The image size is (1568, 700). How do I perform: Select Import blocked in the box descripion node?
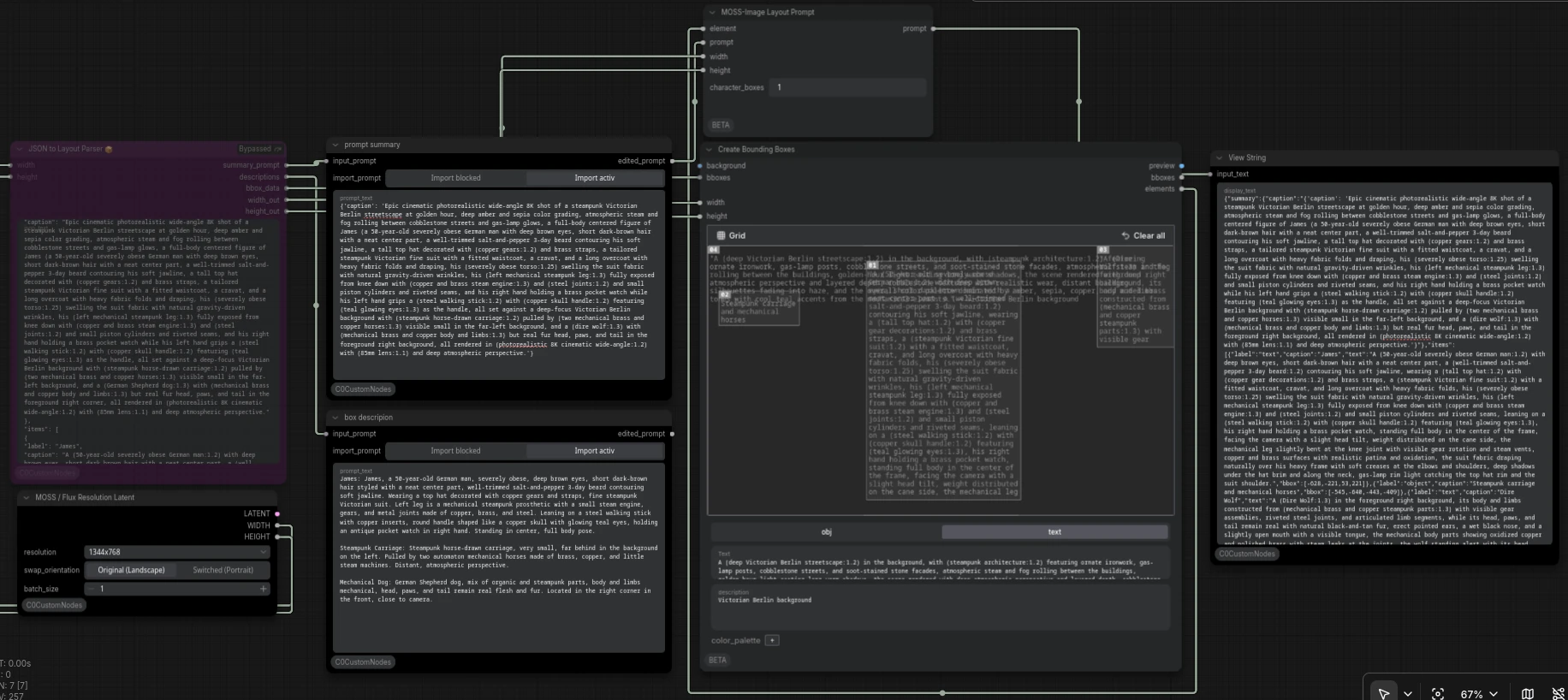pos(455,451)
